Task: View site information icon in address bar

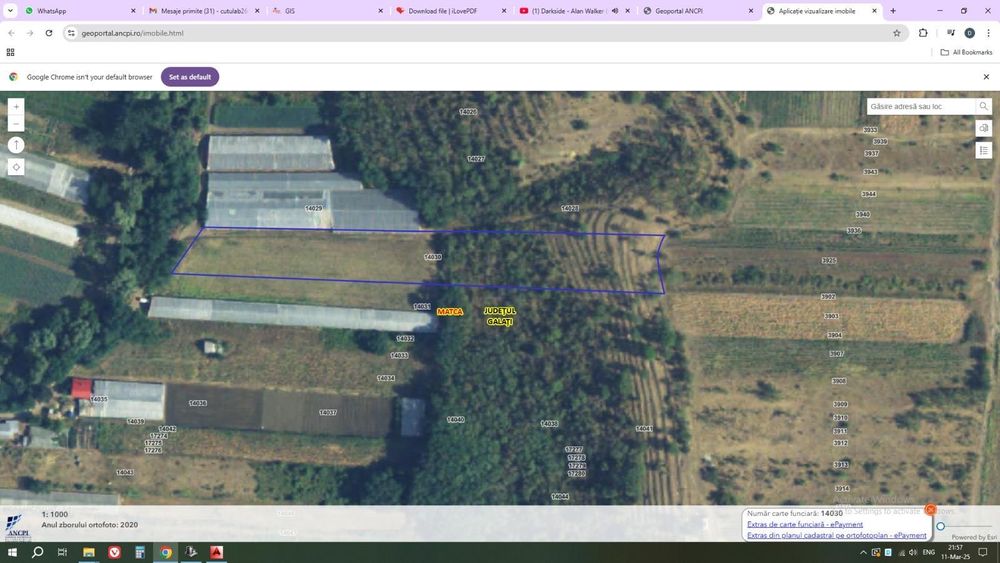Action: 71,33
